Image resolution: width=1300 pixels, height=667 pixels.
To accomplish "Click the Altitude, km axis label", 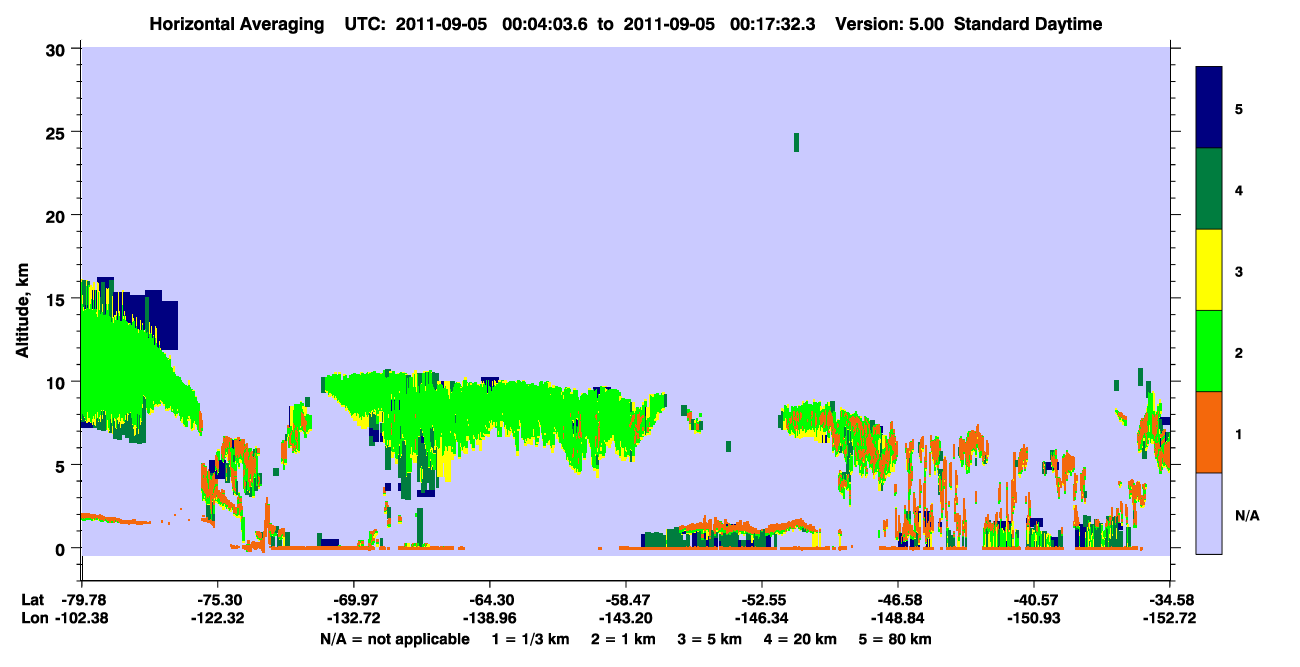I will click(x=22, y=300).
